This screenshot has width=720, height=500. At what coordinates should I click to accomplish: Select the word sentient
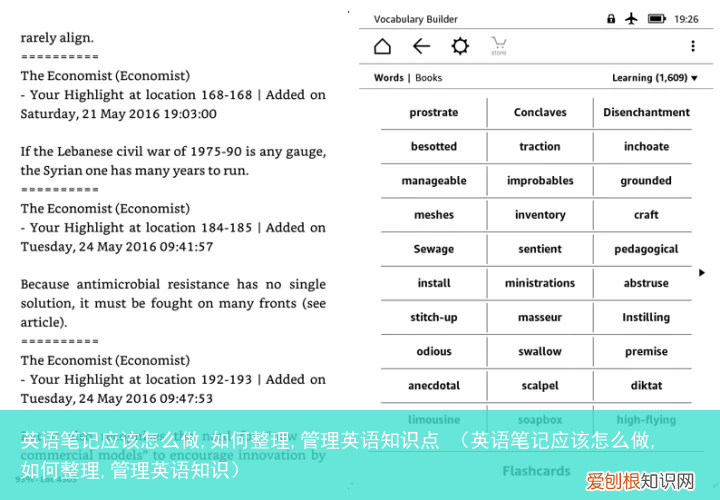point(540,249)
